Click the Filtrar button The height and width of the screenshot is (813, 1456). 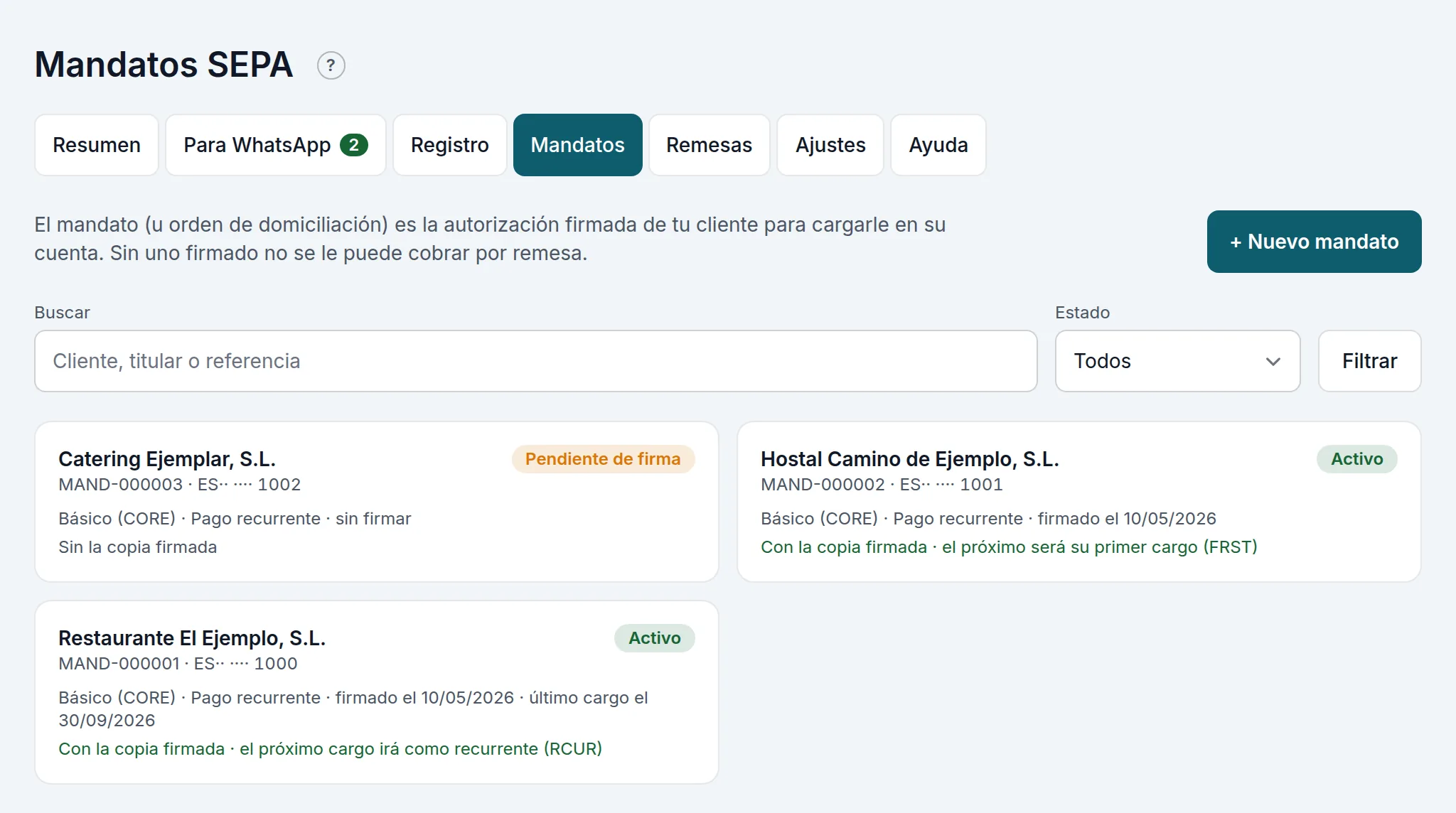pyautogui.click(x=1370, y=361)
